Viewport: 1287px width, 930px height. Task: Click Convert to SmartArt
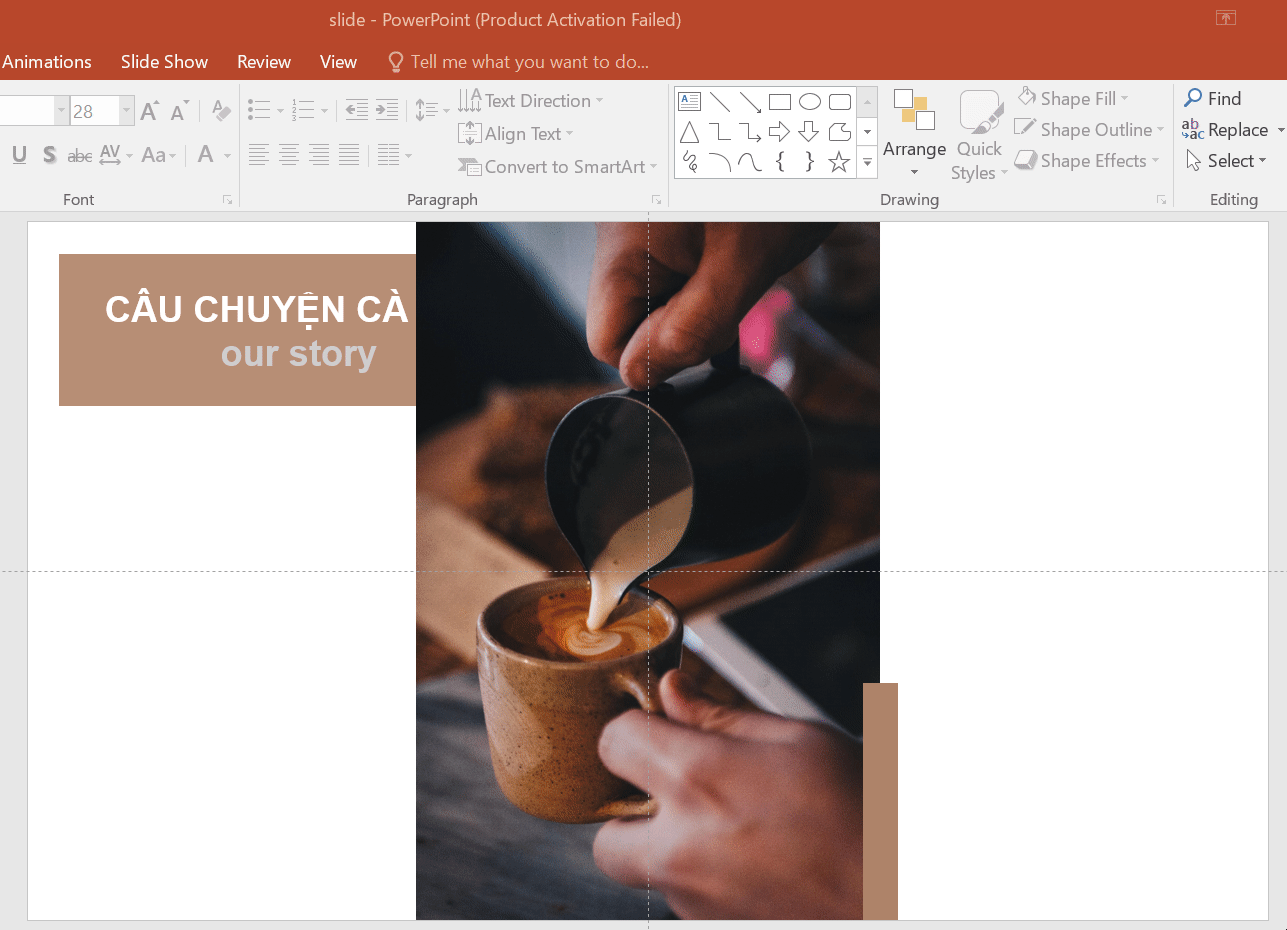point(556,166)
